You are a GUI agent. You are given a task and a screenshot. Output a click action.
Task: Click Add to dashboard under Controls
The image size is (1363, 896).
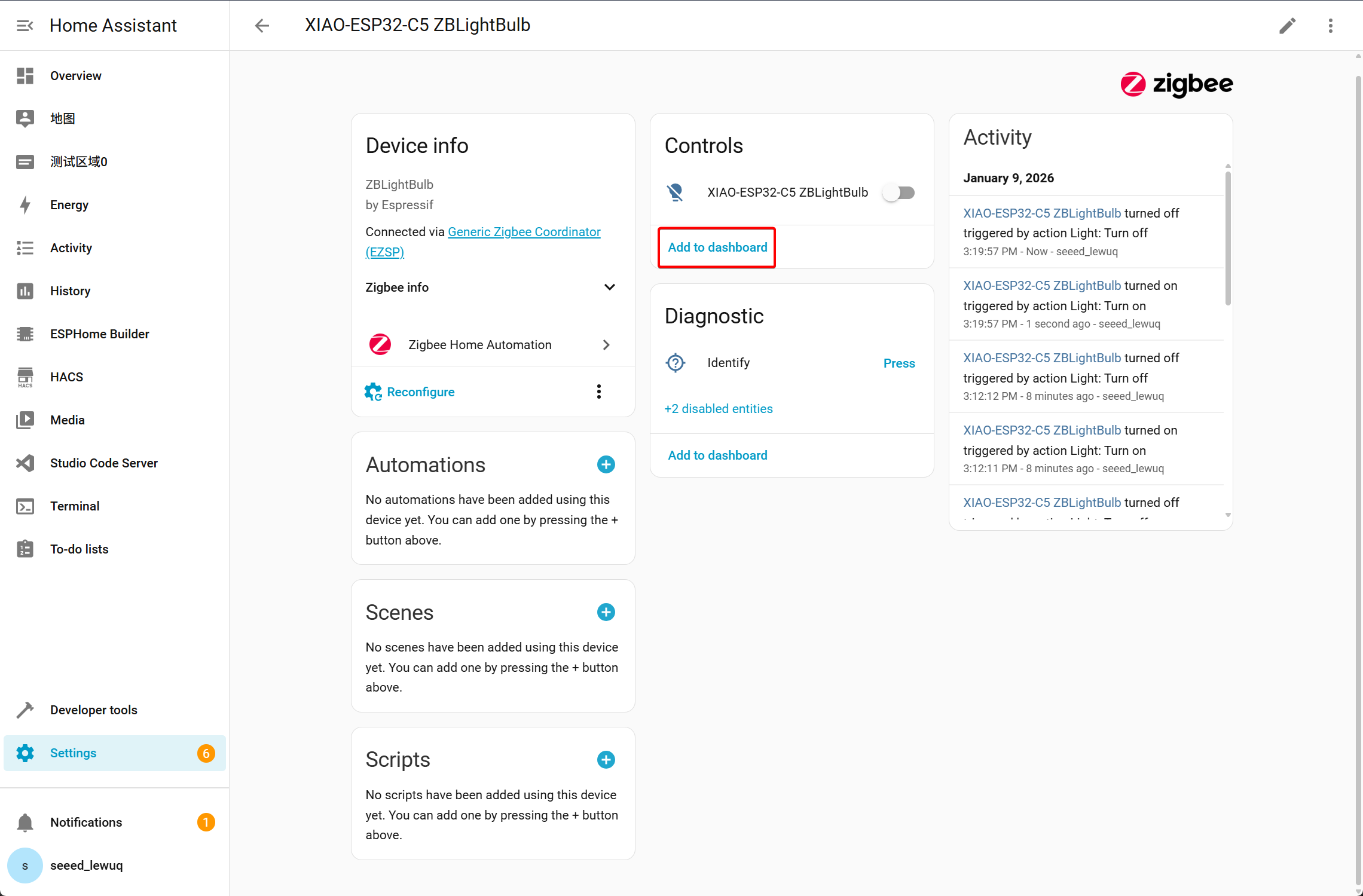click(x=717, y=247)
